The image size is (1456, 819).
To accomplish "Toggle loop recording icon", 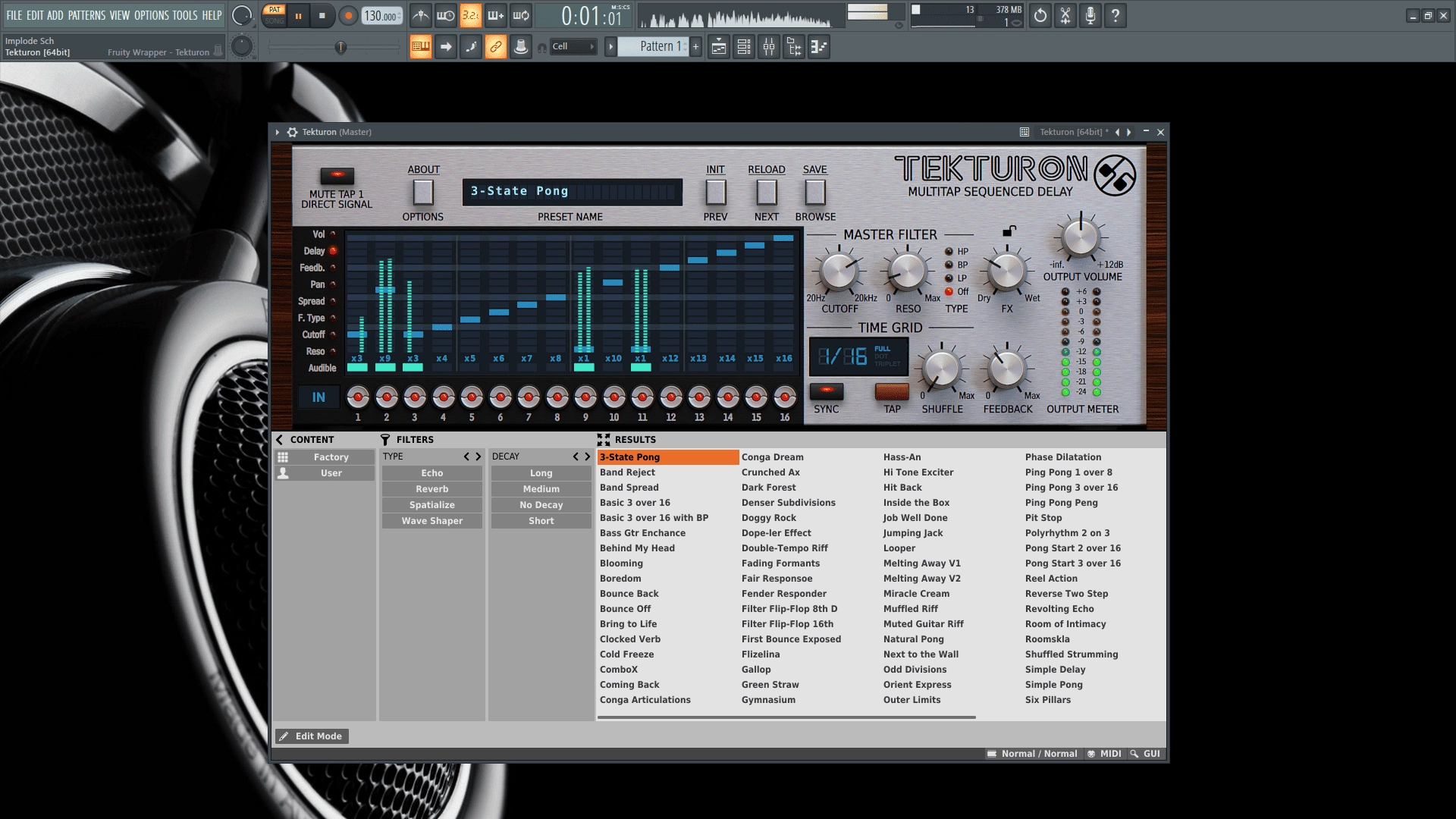I will point(521,15).
